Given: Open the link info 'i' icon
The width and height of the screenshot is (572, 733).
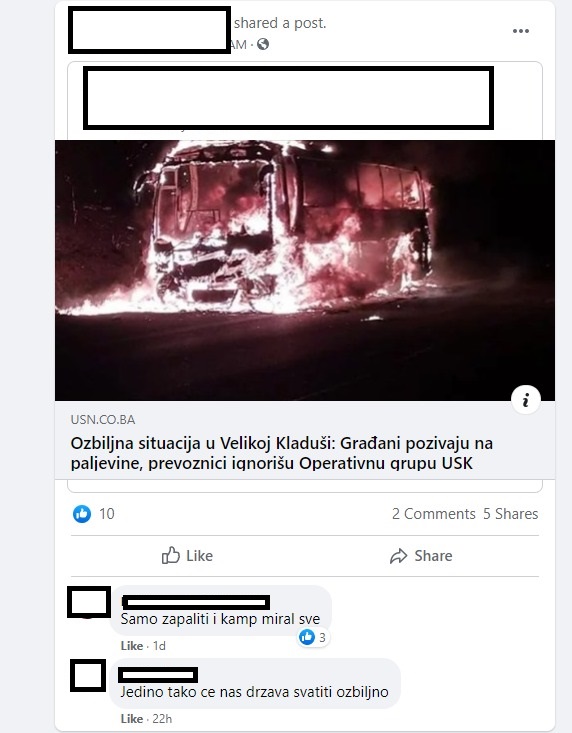Looking at the screenshot, I should tap(526, 400).
